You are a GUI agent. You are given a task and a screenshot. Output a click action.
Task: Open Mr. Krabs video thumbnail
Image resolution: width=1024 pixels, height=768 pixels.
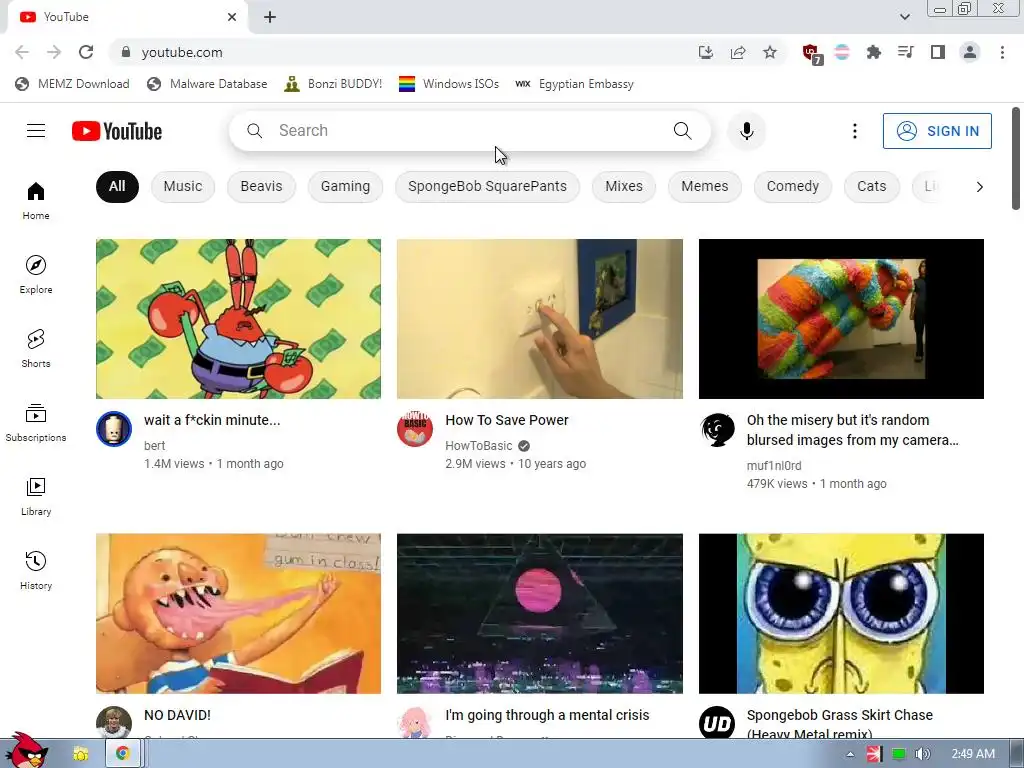(x=238, y=319)
